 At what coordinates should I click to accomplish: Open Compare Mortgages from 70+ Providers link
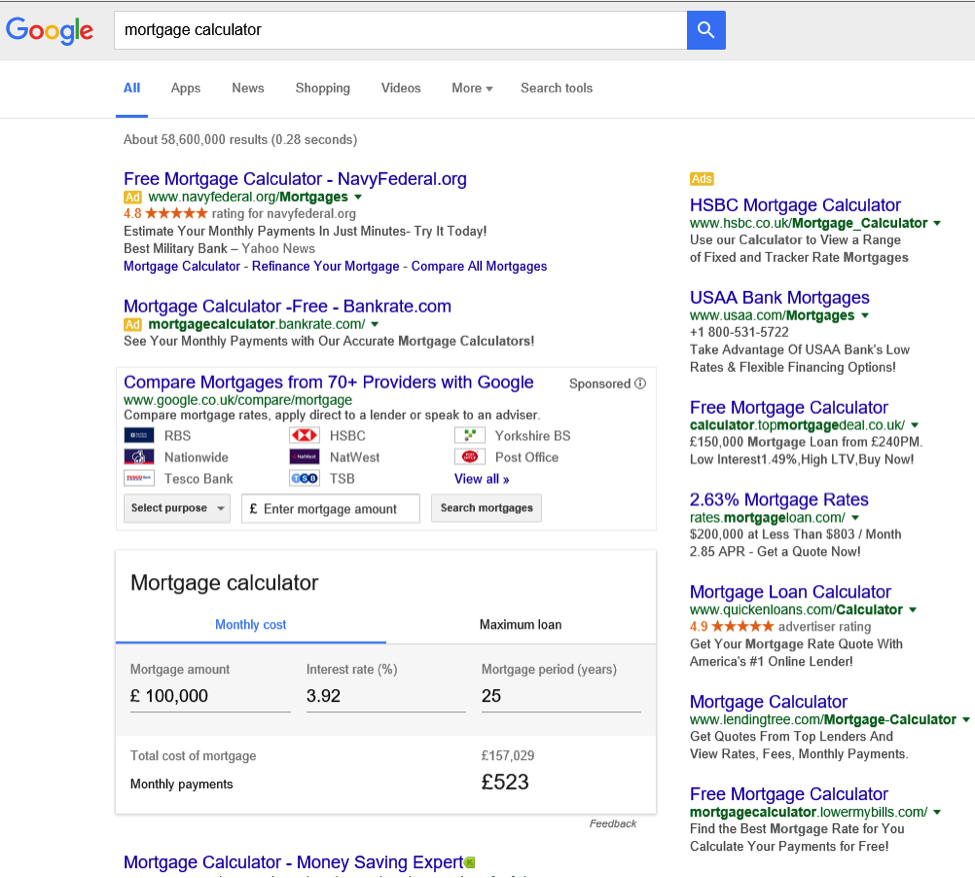(x=328, y=382)
